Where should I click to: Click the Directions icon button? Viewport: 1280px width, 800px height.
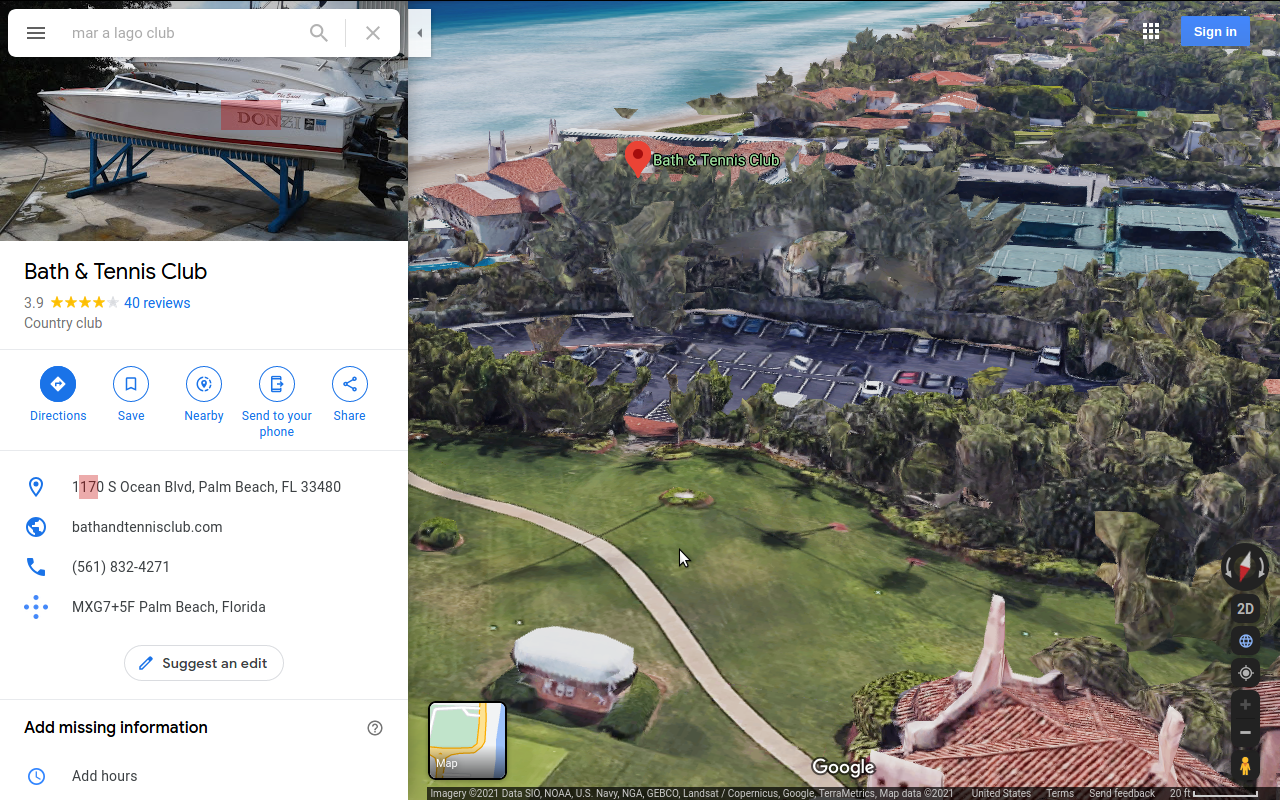pyautogui.click(x=58, y=384)
